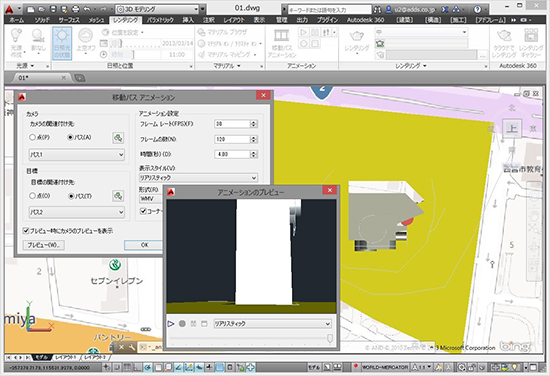Open the リアリスティック dropdown in preview window
The height and width of the screenshot is (376, 550).
(272, 323)
